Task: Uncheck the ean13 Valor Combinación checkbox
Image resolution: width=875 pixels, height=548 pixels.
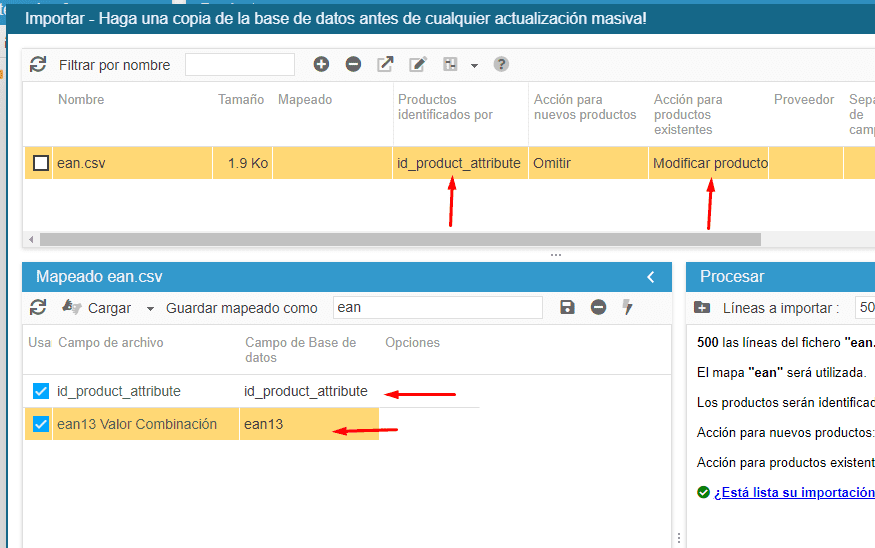Action: click(41, 424)
